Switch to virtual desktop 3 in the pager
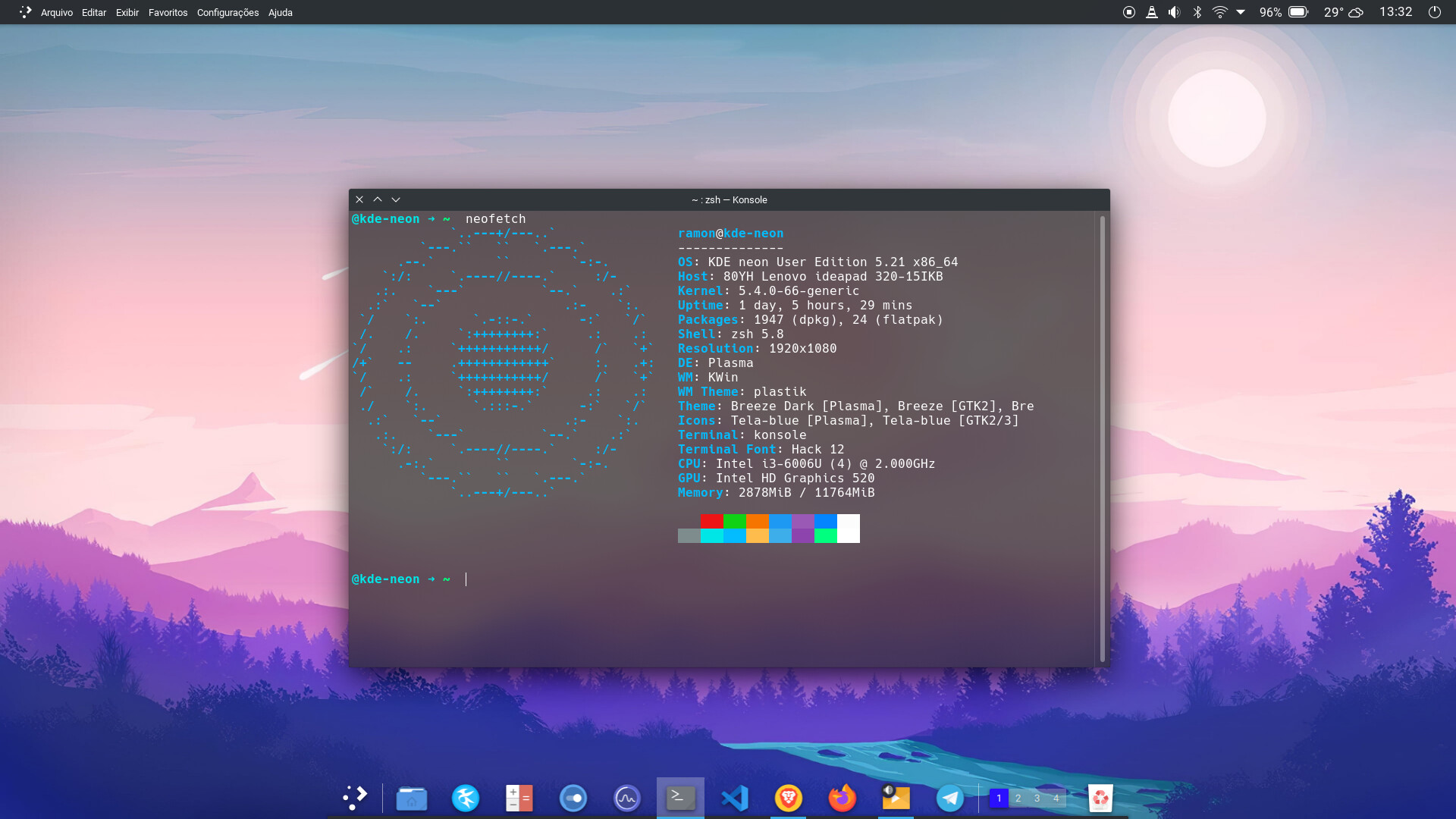The width and height of the screenshot is (1456, 819). (x=1037, y=798)
